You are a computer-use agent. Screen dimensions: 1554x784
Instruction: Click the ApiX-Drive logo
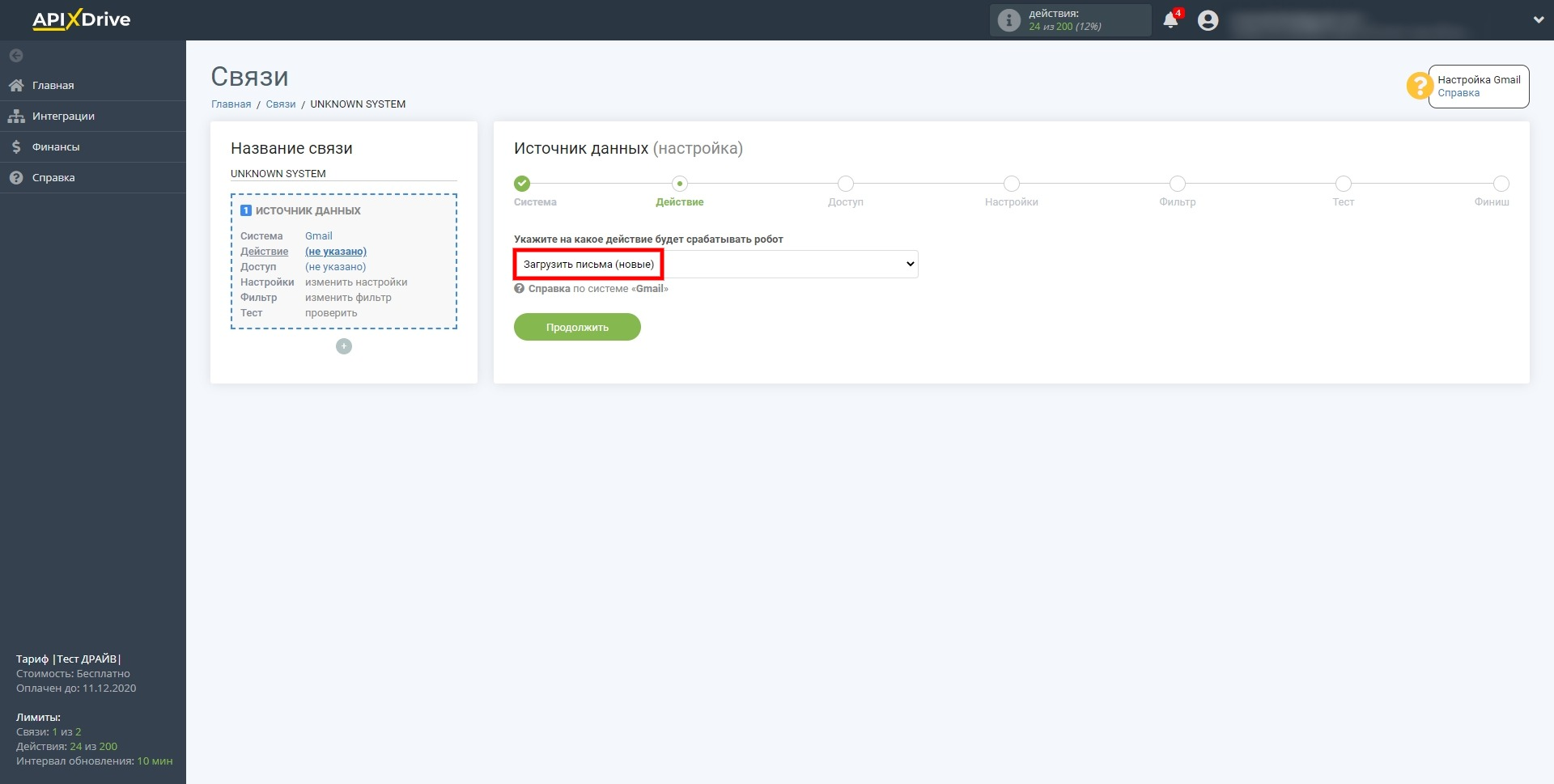point(81,19)
